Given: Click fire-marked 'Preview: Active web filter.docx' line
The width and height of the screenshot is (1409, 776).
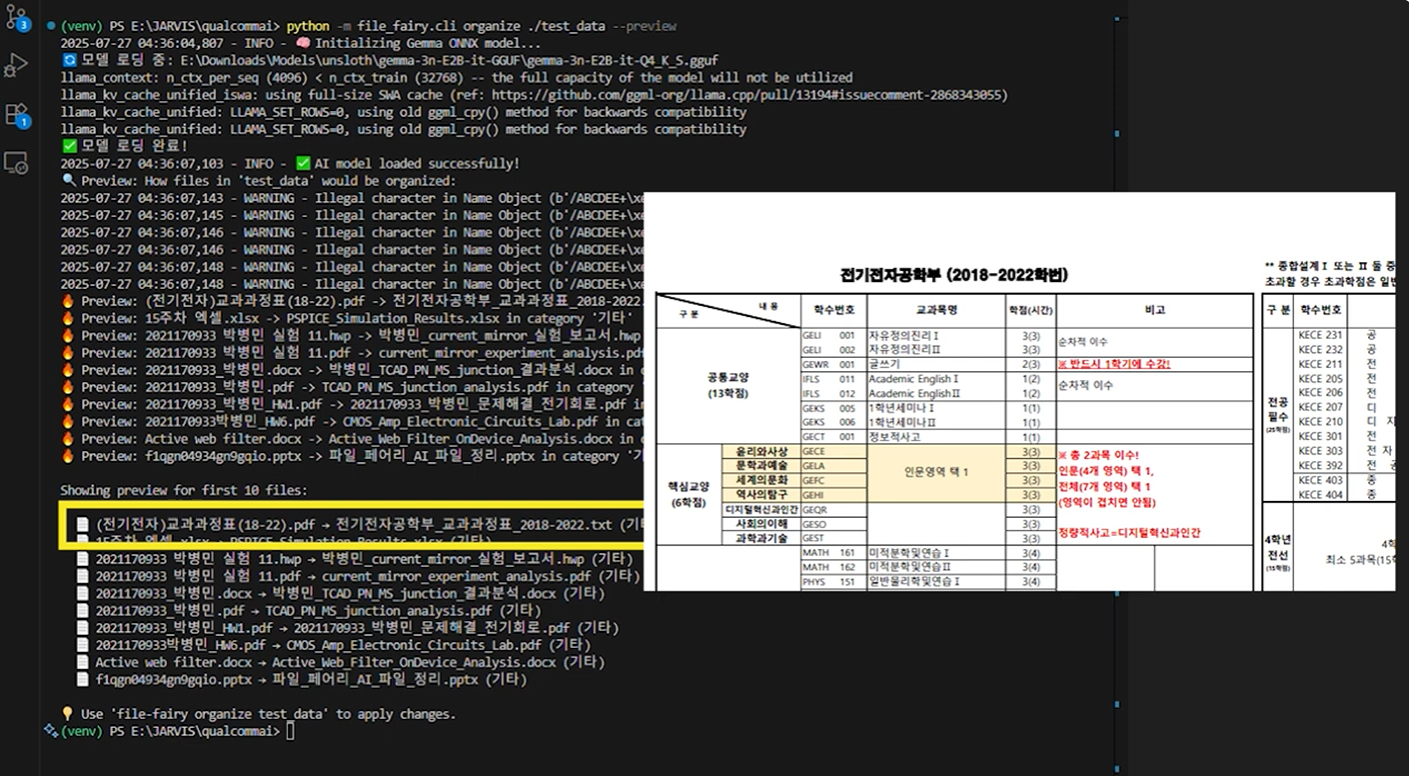Looking at the screenshot, I should tap(351, 439).
